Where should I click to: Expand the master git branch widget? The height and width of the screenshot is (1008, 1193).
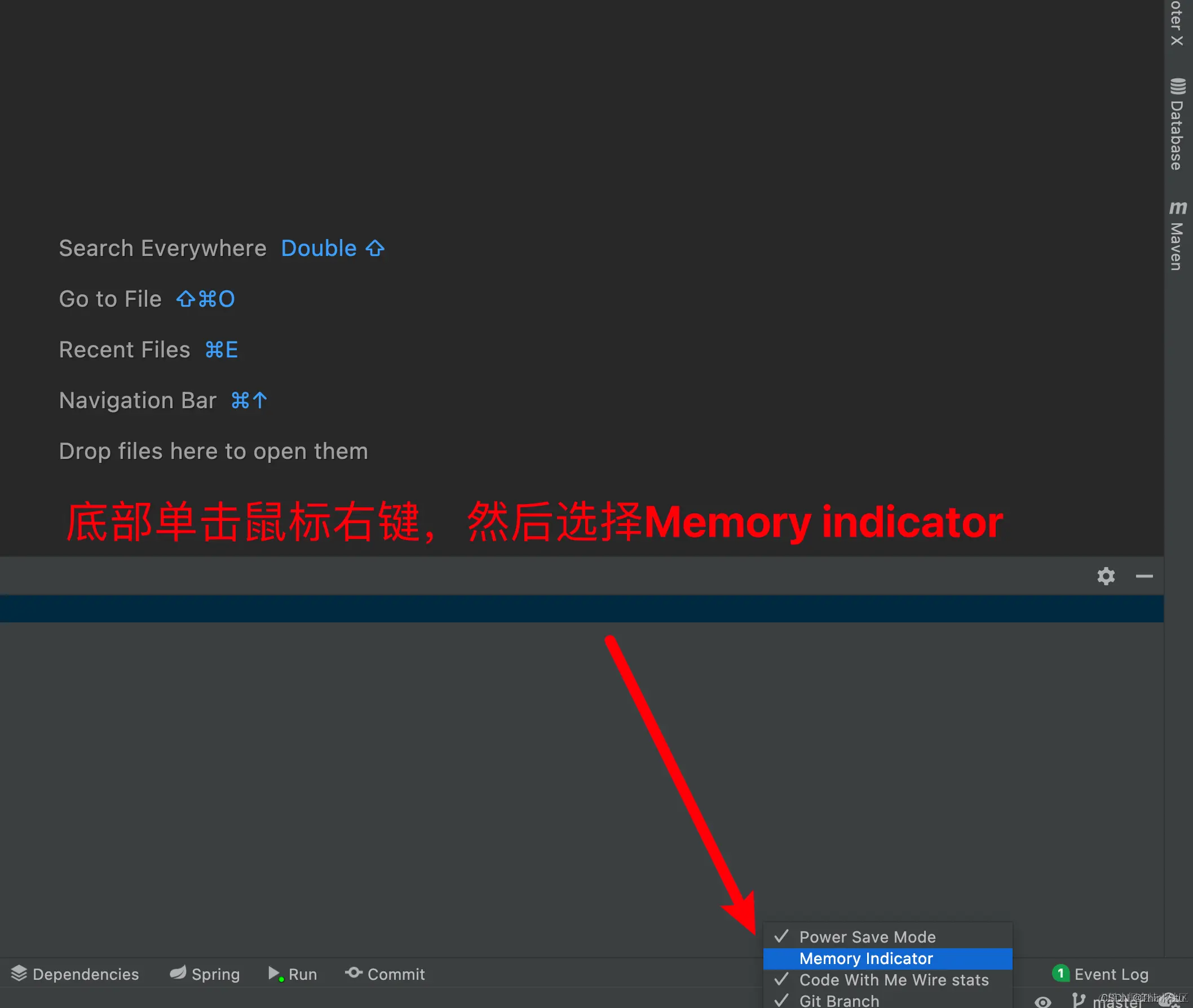tap(1114, 1002)
